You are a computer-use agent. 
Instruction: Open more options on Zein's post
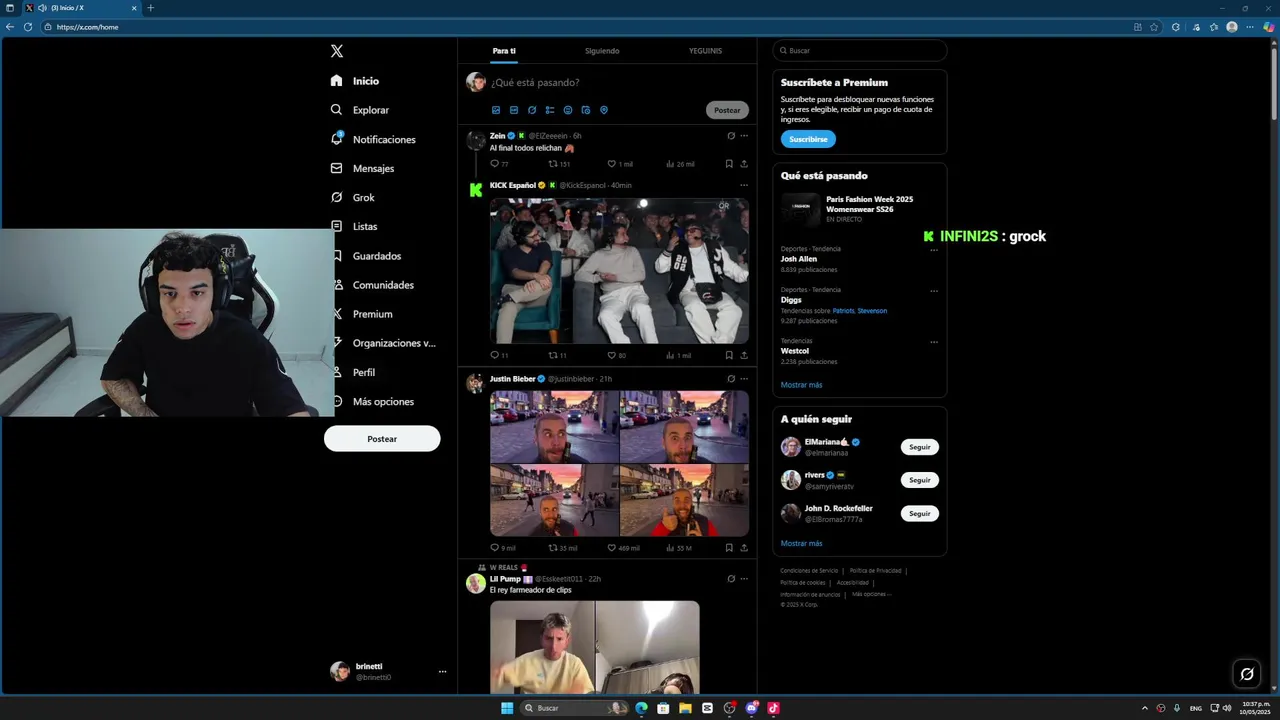(744, 136)
